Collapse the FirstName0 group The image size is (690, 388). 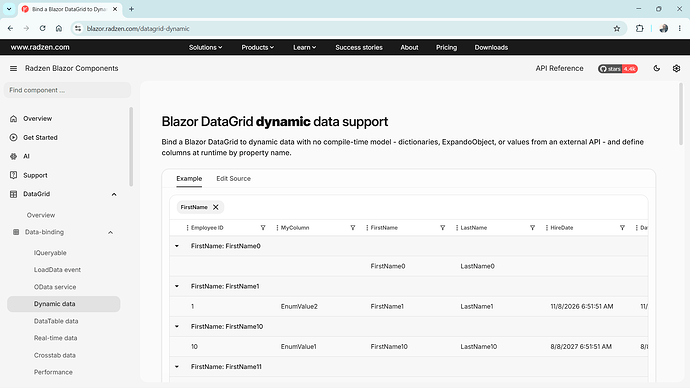point(177,246)
